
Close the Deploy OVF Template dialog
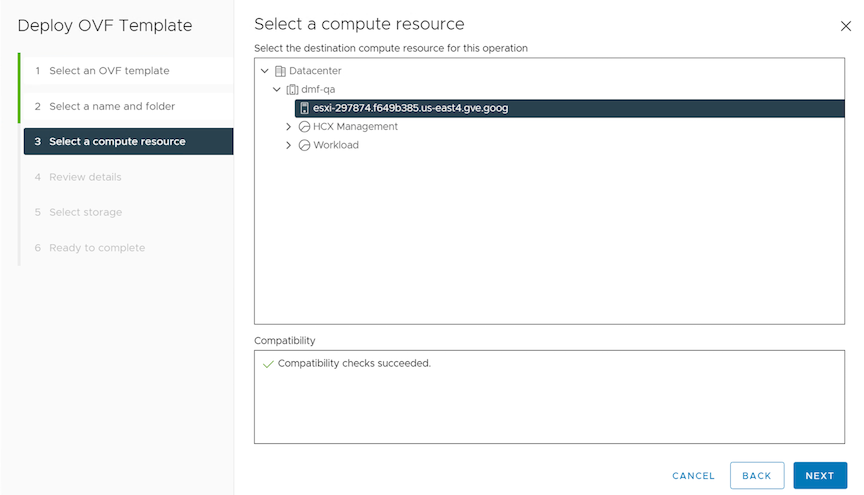coord(845,26)
